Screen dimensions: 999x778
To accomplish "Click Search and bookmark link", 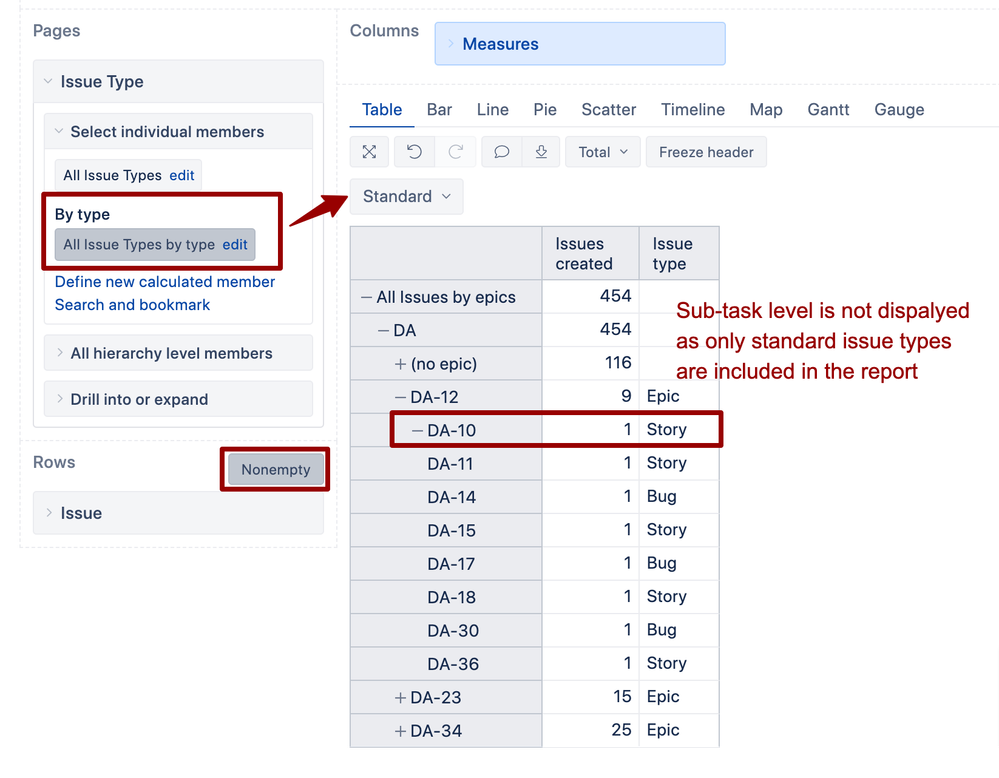I will pyautogui.click(x=132, y=305).
